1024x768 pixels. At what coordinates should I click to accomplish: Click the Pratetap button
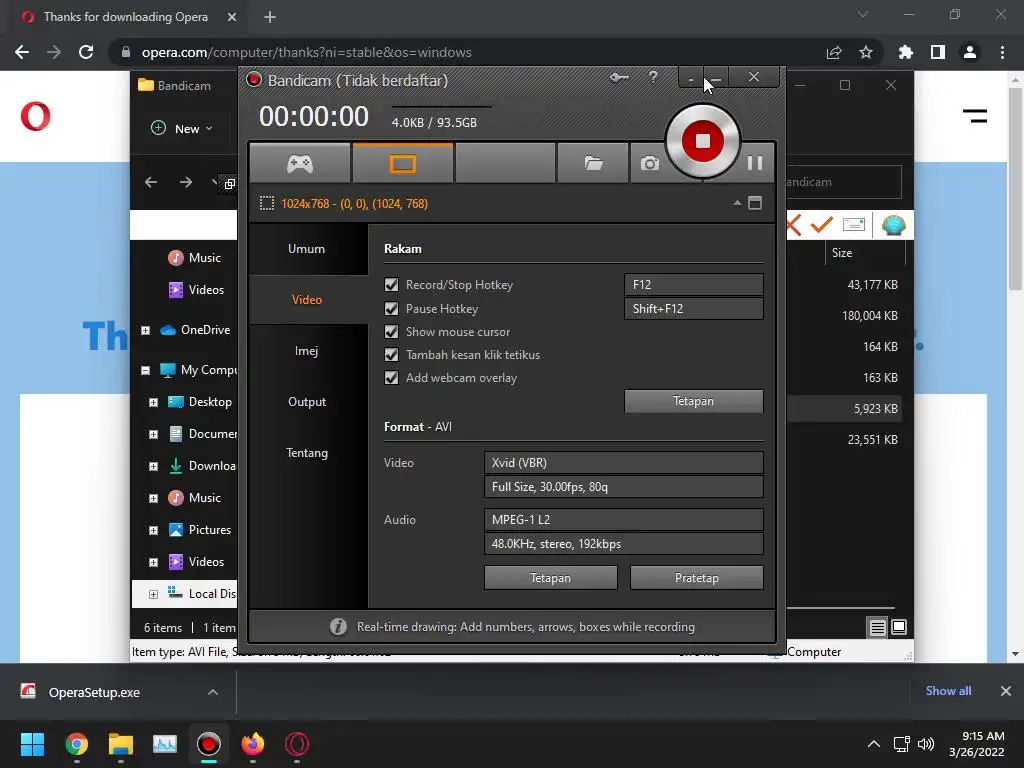coord(696,578)
